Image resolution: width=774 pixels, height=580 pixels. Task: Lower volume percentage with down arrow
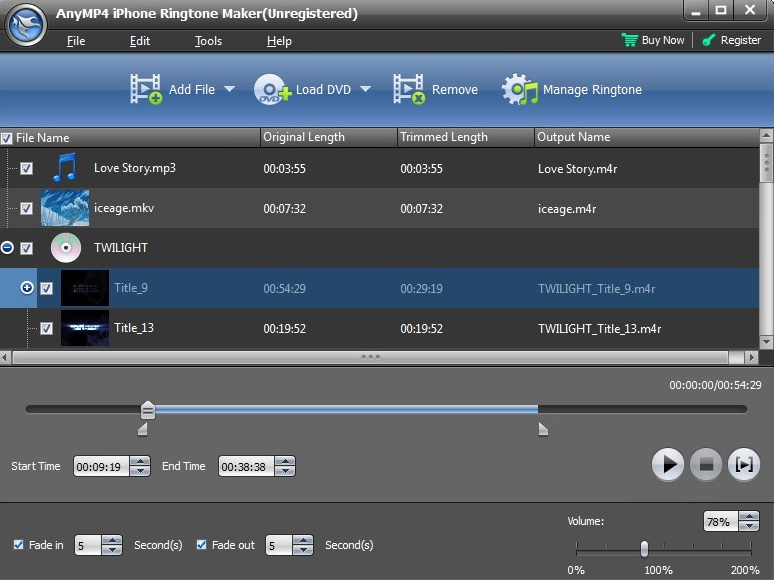coord(749,526)
